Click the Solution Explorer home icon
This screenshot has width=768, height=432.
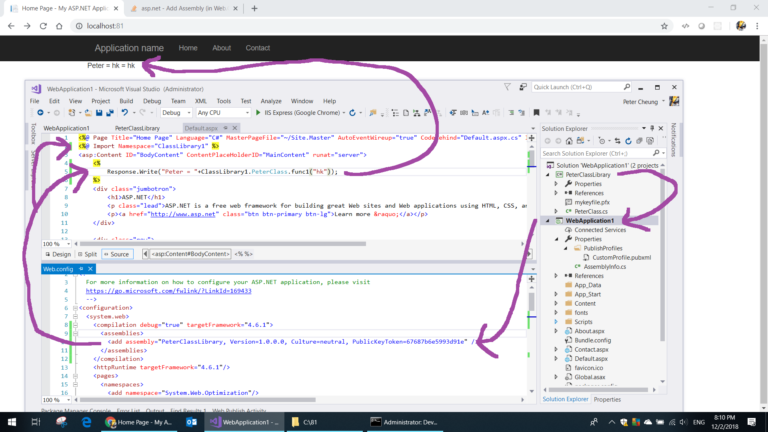(x=569, y=141)
